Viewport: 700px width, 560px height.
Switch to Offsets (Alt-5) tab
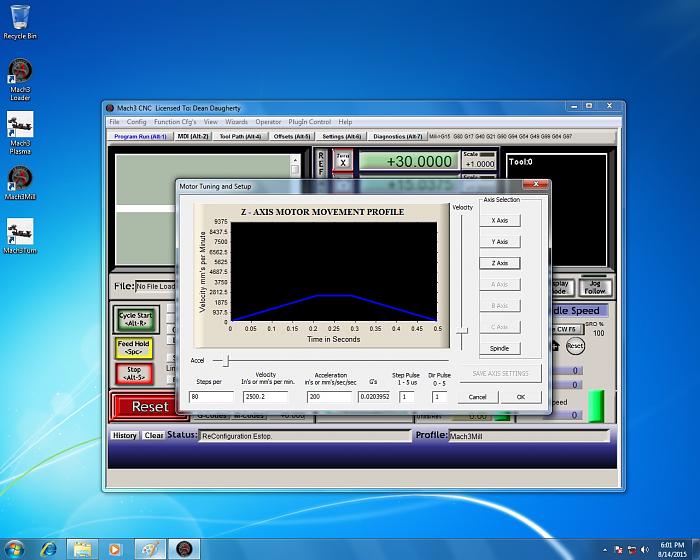[292, 136]
